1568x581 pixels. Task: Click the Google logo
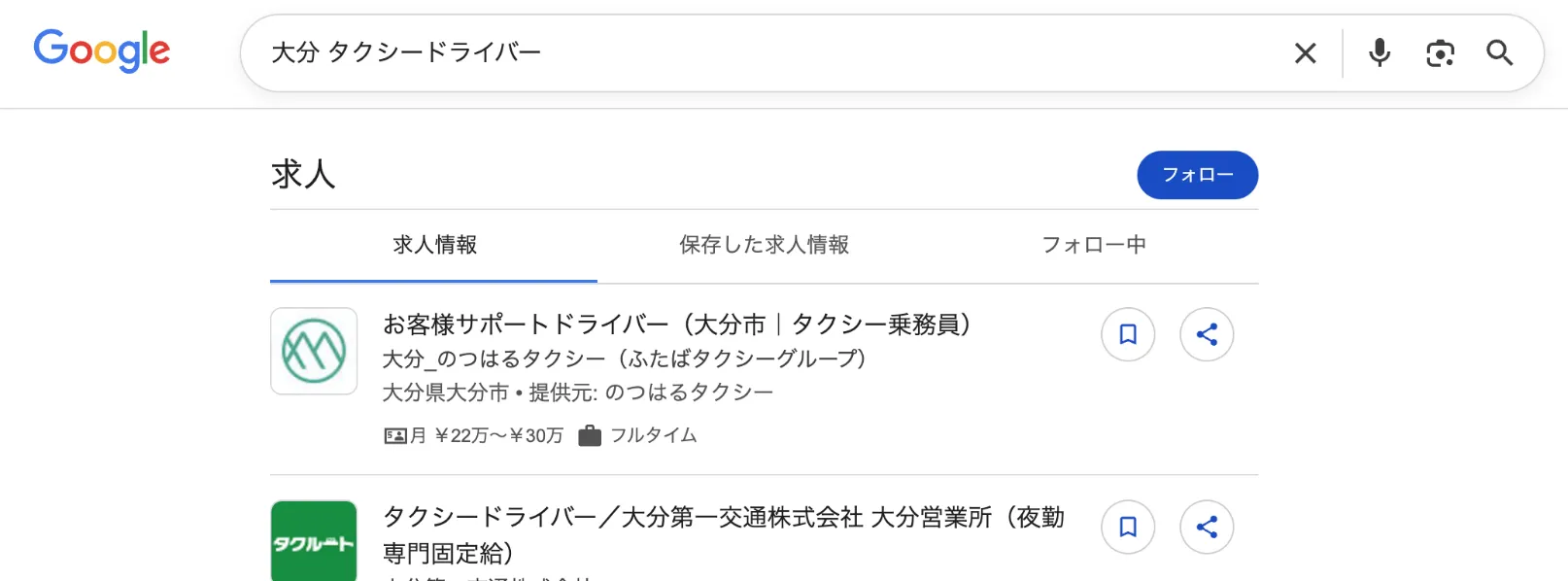[102, 51]
